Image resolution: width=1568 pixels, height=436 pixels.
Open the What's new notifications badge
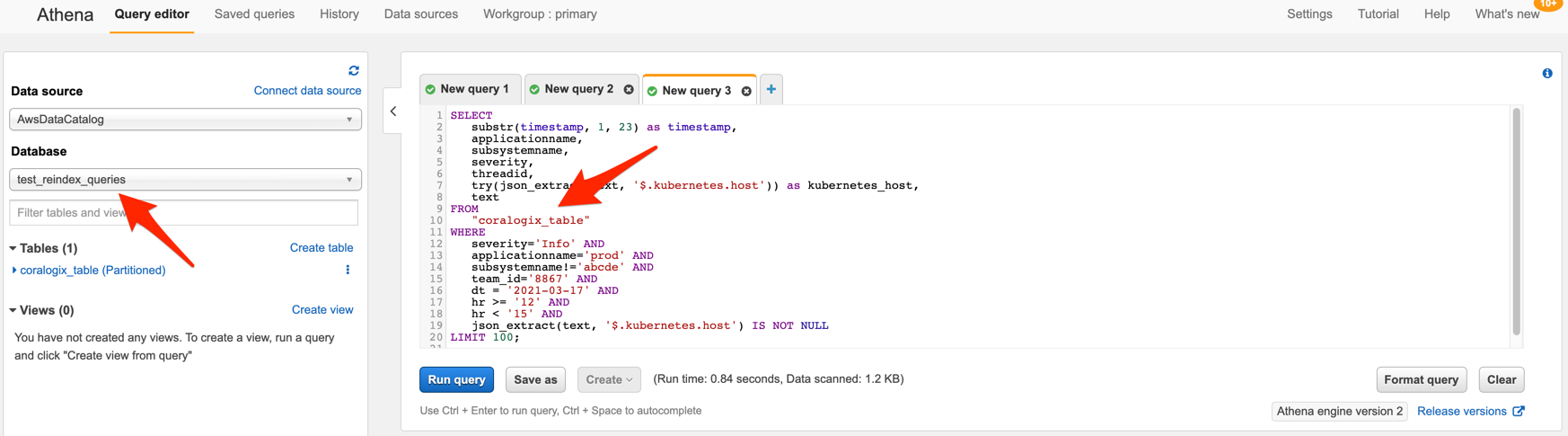[1547, 4]
